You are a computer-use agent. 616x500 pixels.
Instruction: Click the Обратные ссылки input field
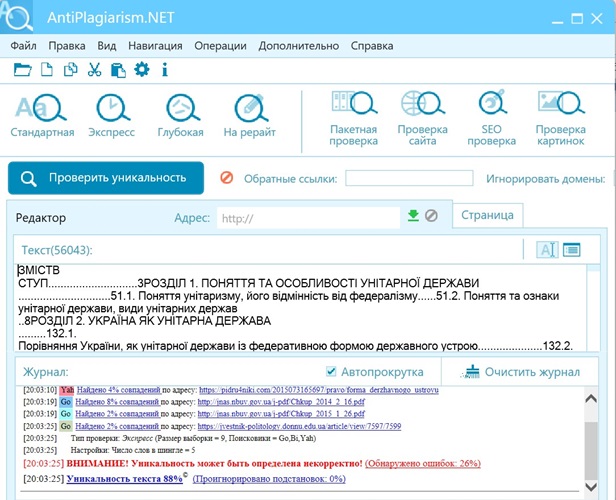point(409,178)
